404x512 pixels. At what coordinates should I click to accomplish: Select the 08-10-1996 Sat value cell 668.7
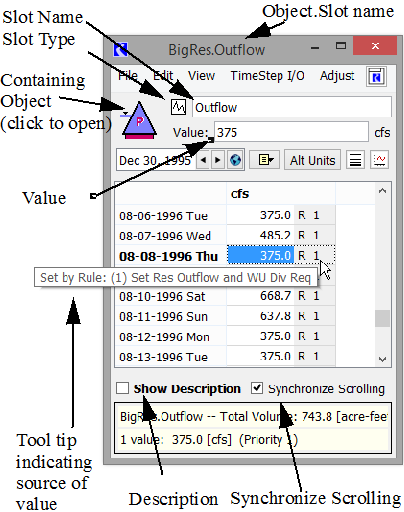tap(260, 296)
